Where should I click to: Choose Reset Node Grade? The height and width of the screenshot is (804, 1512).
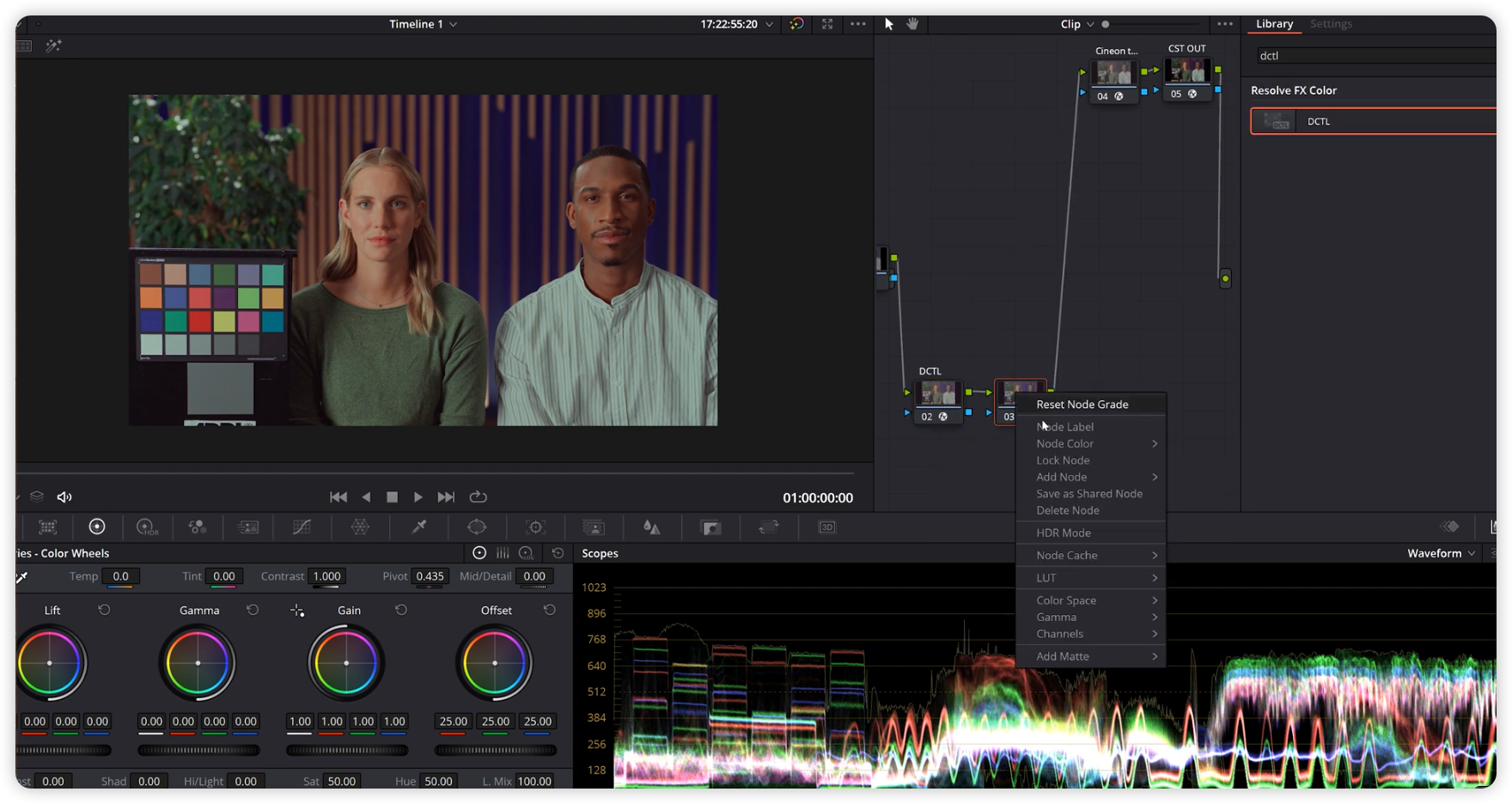pyautogui.click(x=1090, y=404)
